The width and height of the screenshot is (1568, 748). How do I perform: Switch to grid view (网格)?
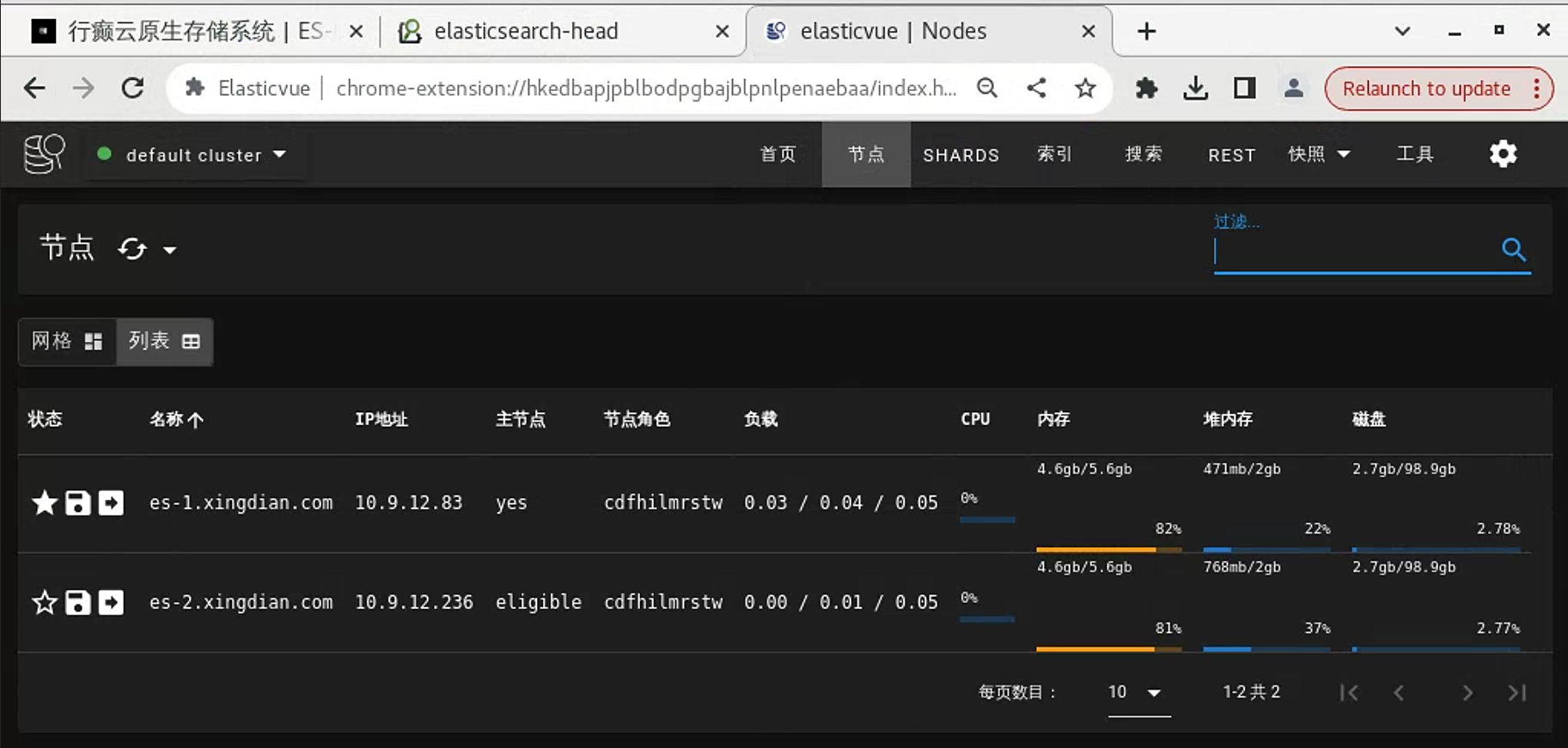[67, 341]
